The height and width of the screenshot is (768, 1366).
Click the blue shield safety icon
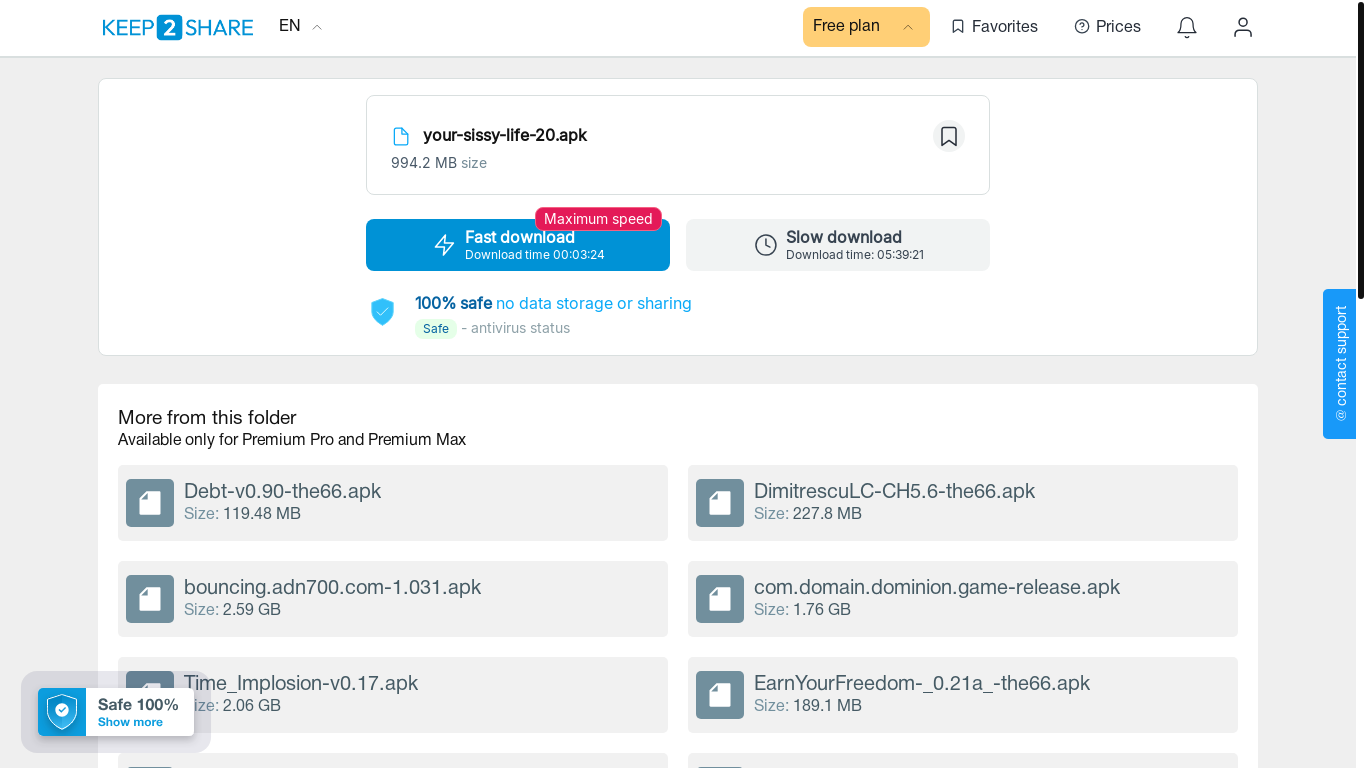click(x=383, y=312)
